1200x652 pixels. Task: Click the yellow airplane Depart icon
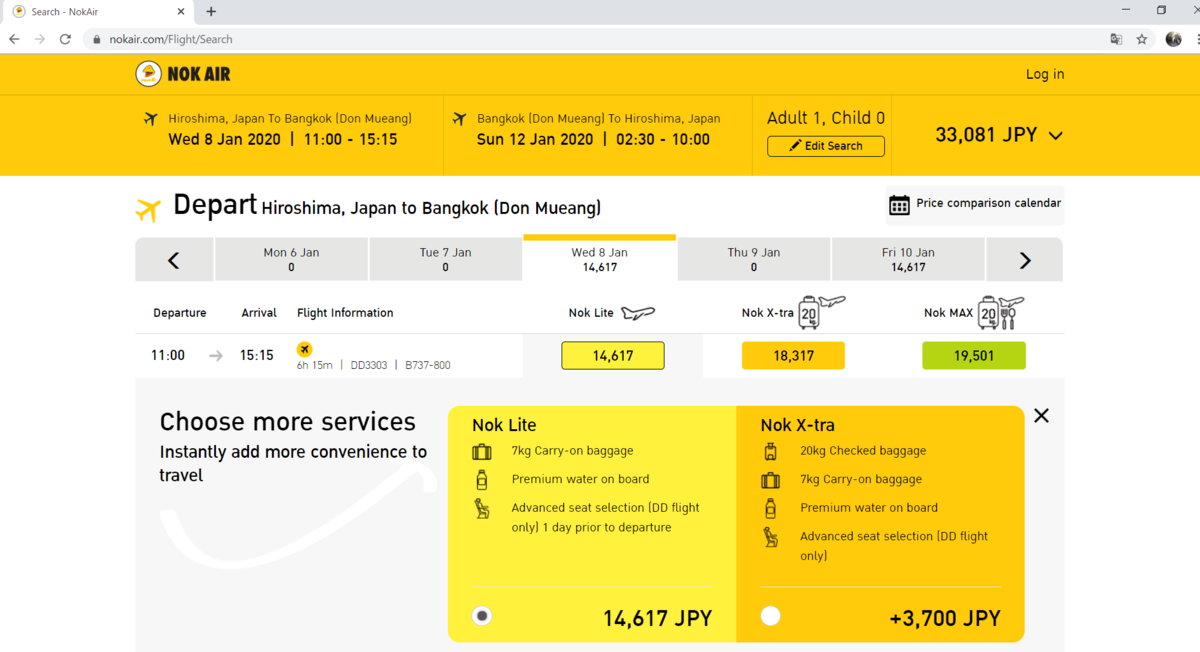point(148,210)
